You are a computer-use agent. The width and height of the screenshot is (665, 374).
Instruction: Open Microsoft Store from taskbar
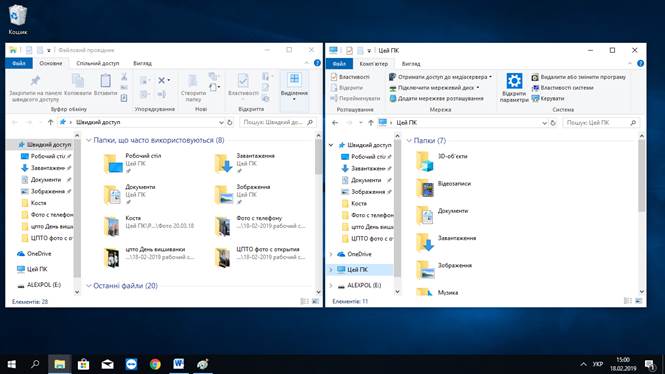tap(83, 364)
